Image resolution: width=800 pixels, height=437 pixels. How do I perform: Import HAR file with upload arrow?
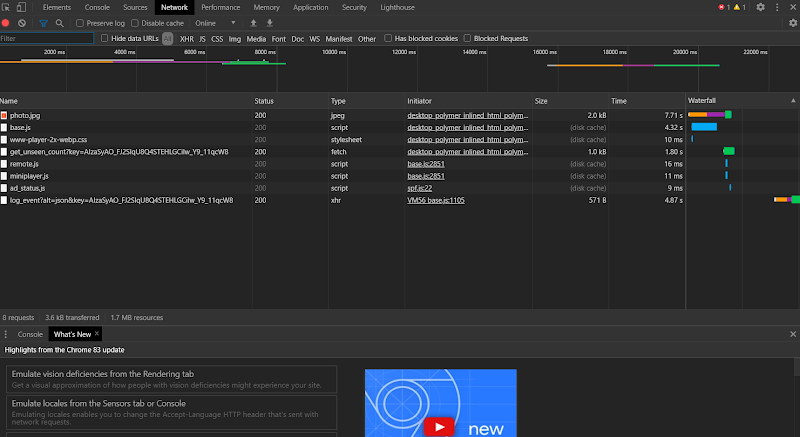tap(253, 23)
